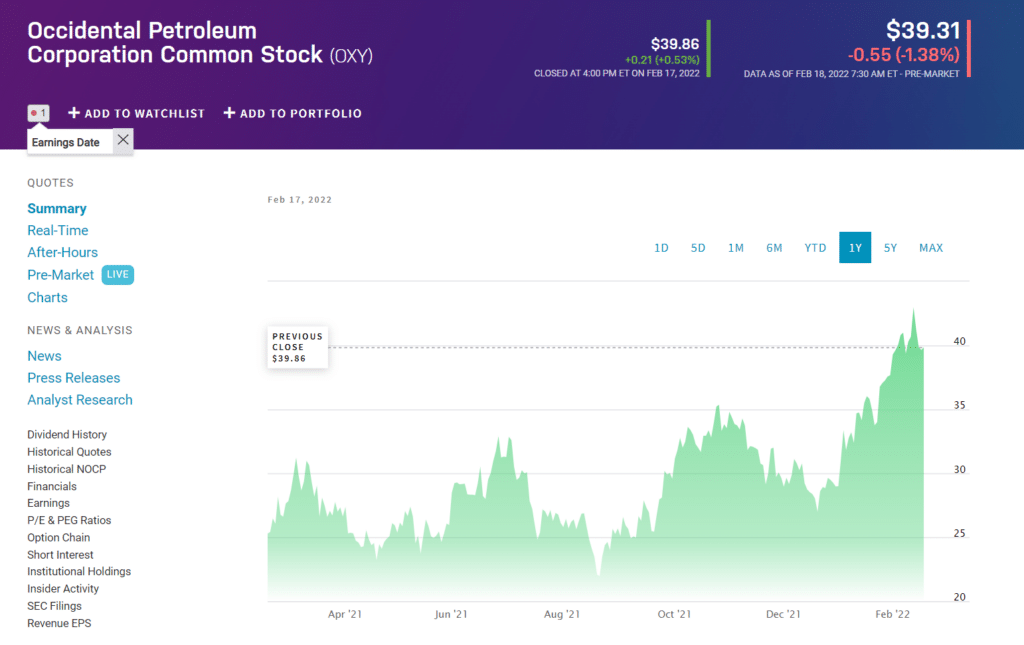
Task: Switch chart to 1M range
Action: click(x=736, y=248)
